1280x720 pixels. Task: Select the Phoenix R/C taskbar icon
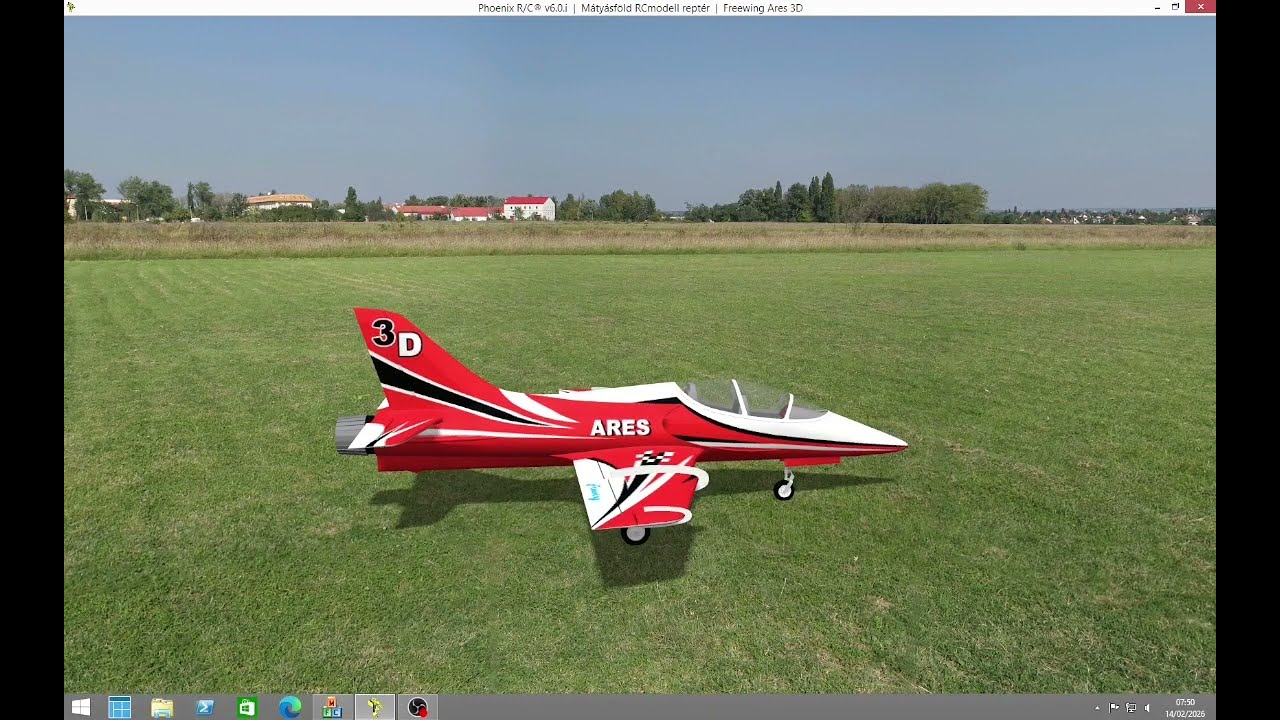click(x=375, y=707)
